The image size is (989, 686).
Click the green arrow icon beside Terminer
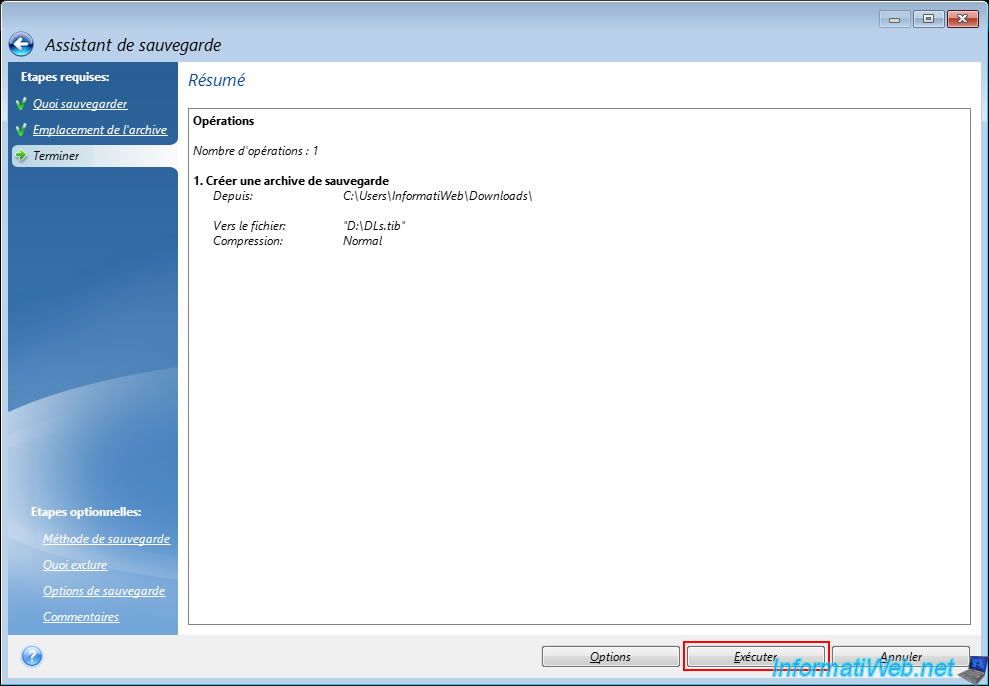[21, 156]
